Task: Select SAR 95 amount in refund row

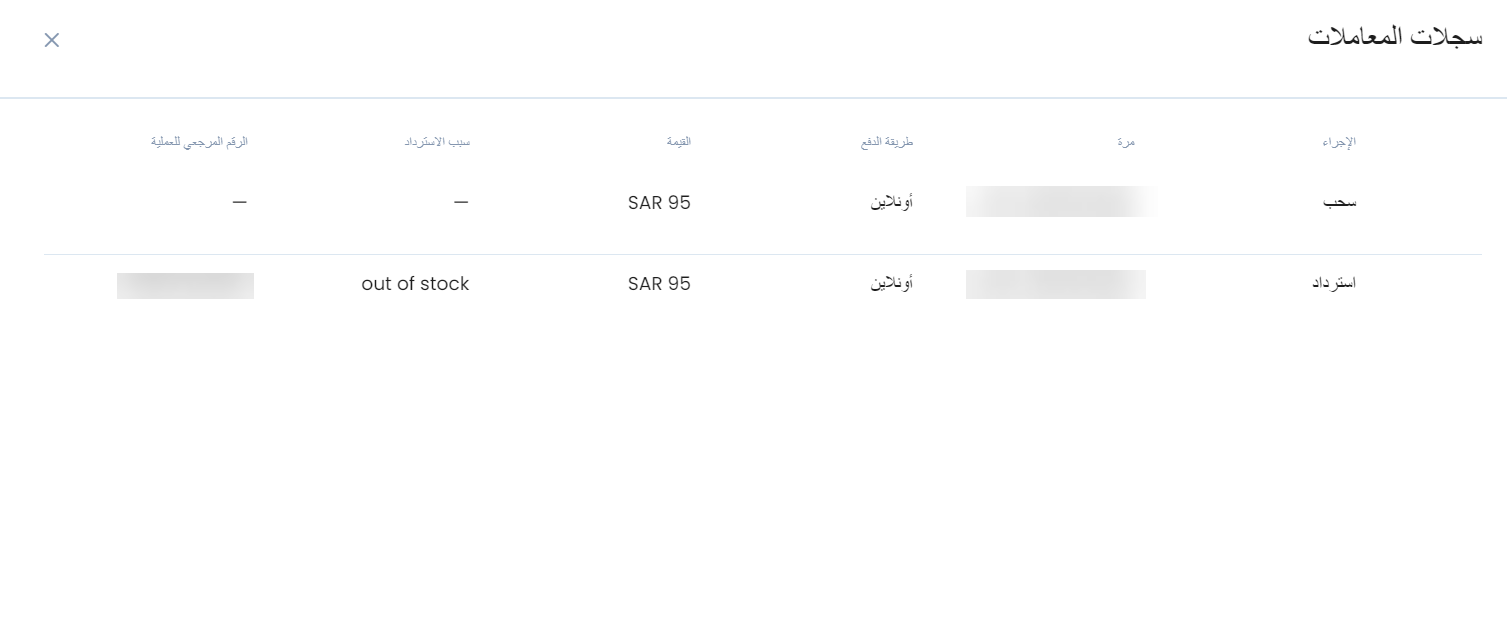Action: (x=660, y=284)
